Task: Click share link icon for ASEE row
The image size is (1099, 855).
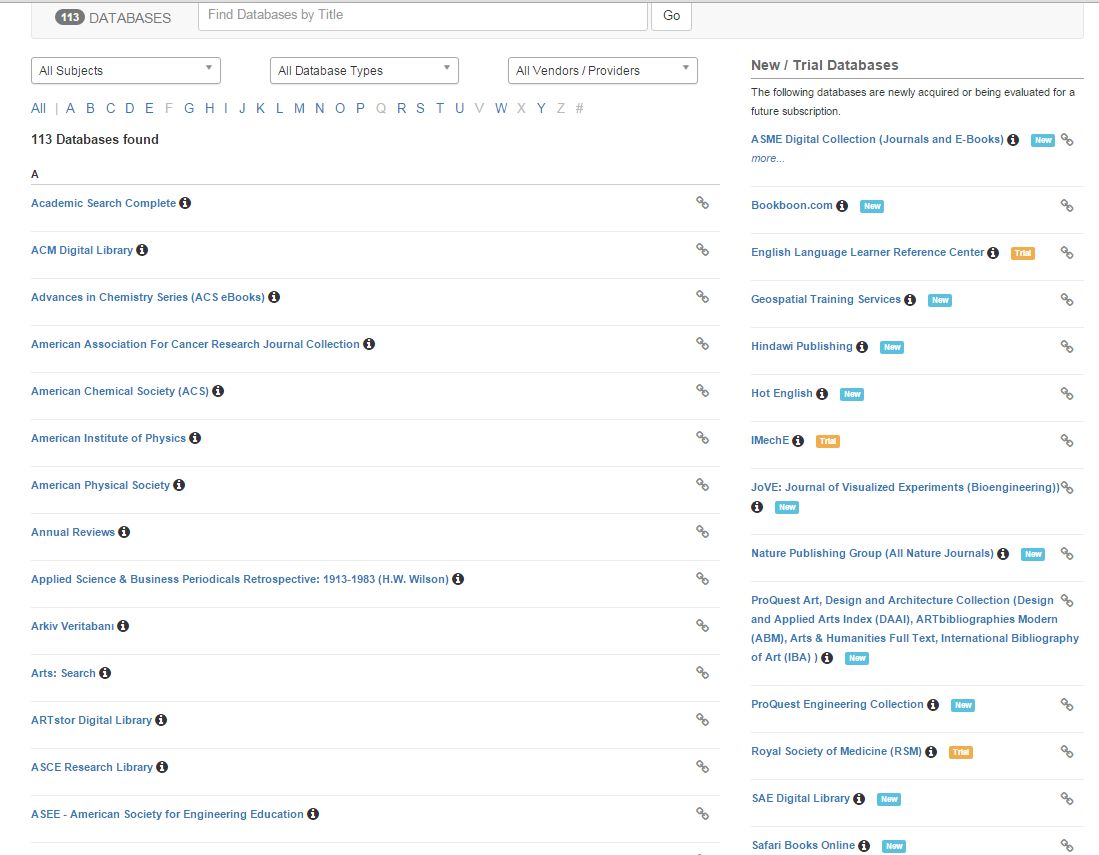Action: 702,813
